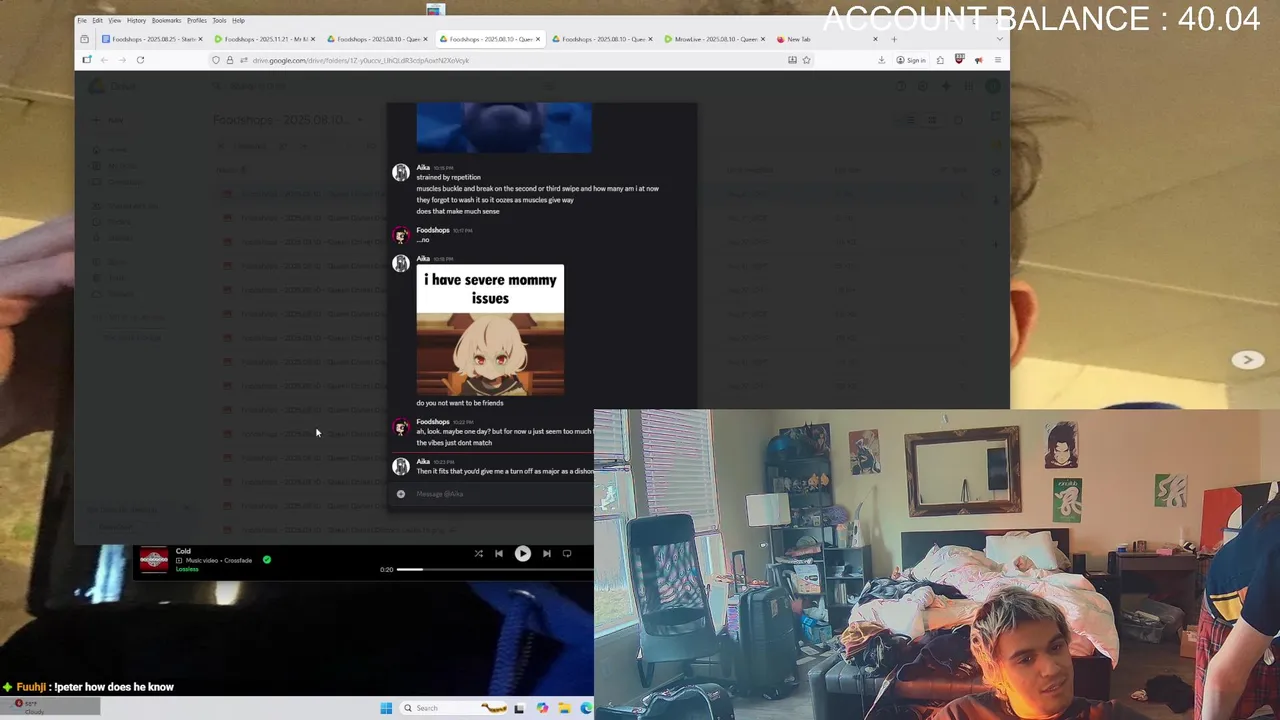The width and height of the screenshot is (1280, 720).
Task: Toggle repeat icon in music player
Action: 567,553
